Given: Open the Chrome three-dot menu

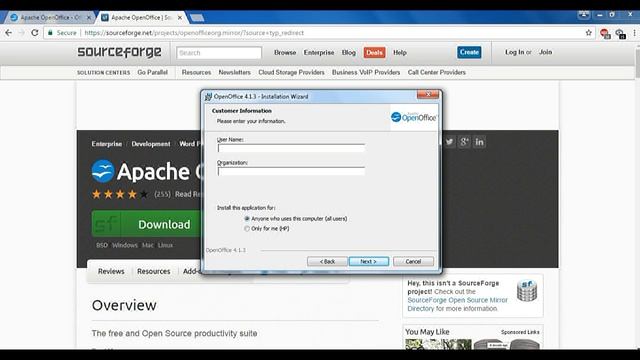Looking at the screenshot, I should [634, 33].
